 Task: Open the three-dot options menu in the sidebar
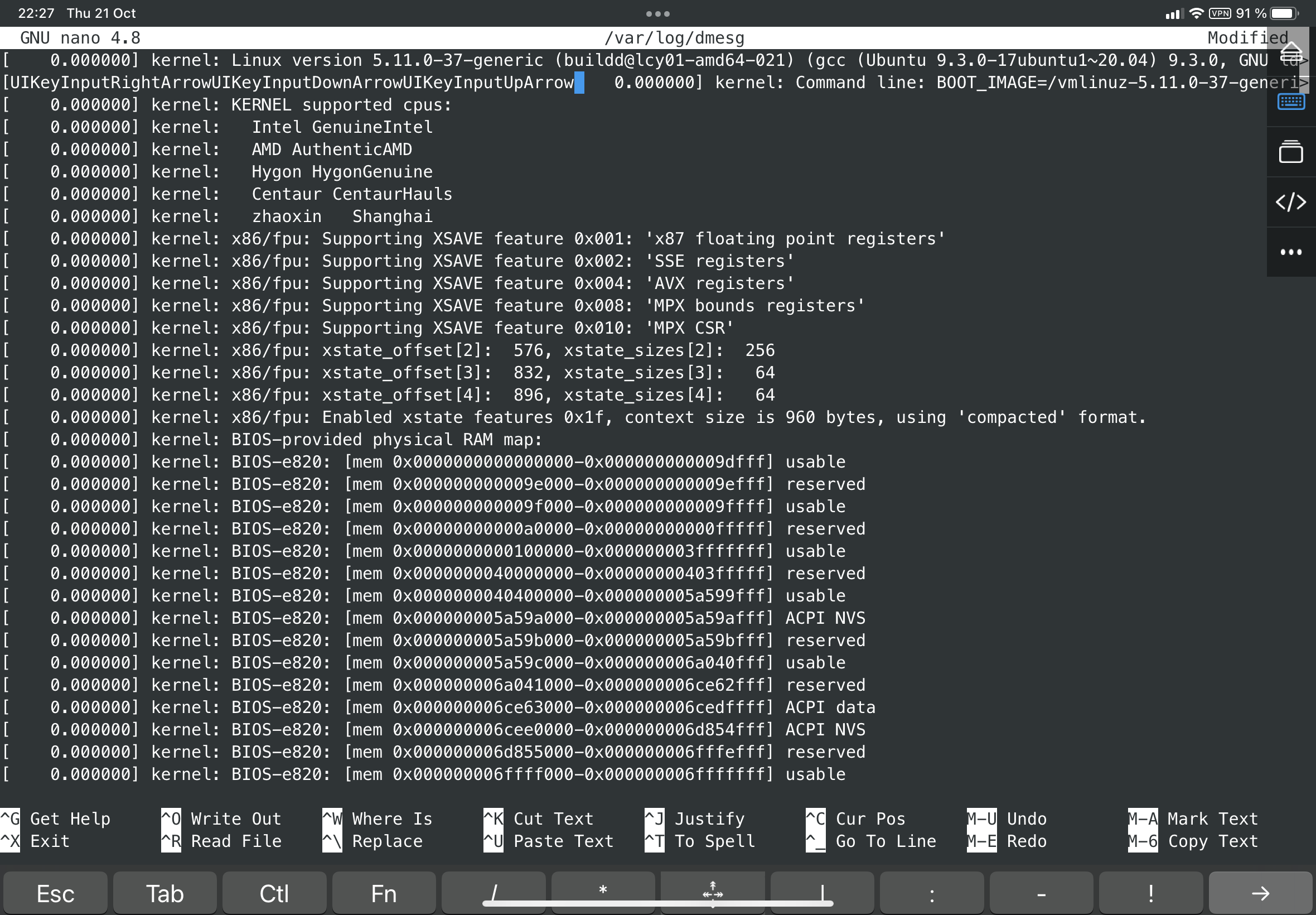[1291, 251]
